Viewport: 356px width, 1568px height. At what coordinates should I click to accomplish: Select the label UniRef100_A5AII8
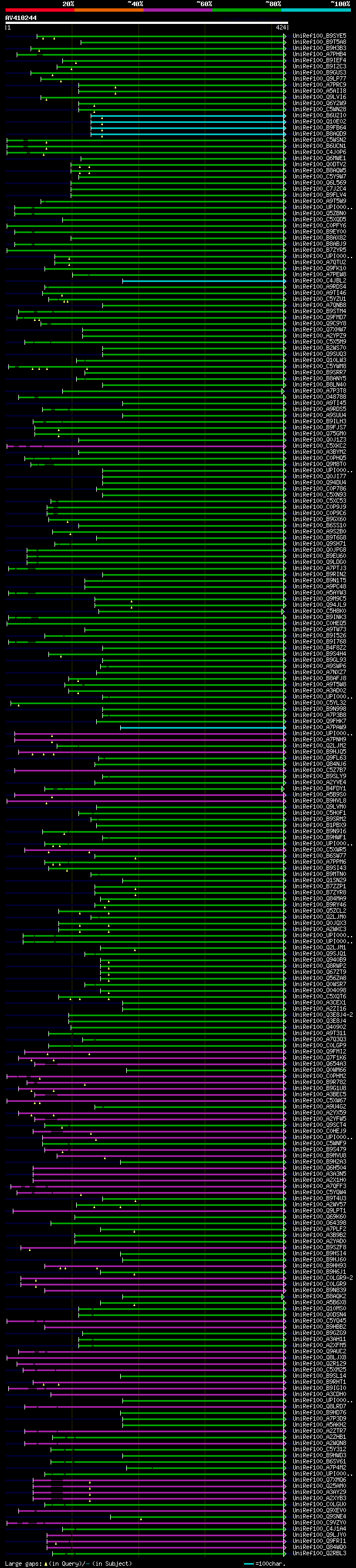tap(319, 91)
